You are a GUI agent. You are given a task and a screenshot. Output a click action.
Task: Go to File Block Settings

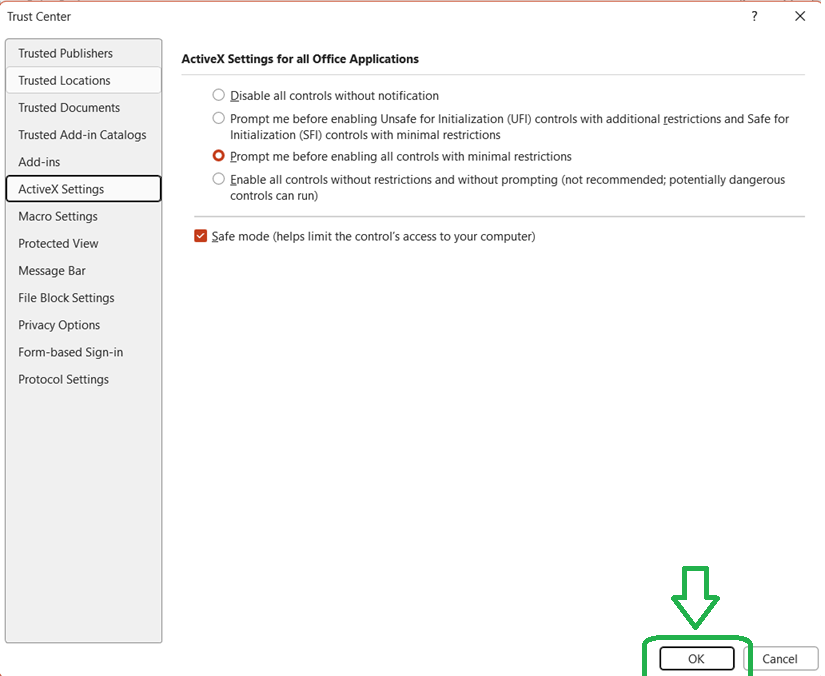point(84,298)
